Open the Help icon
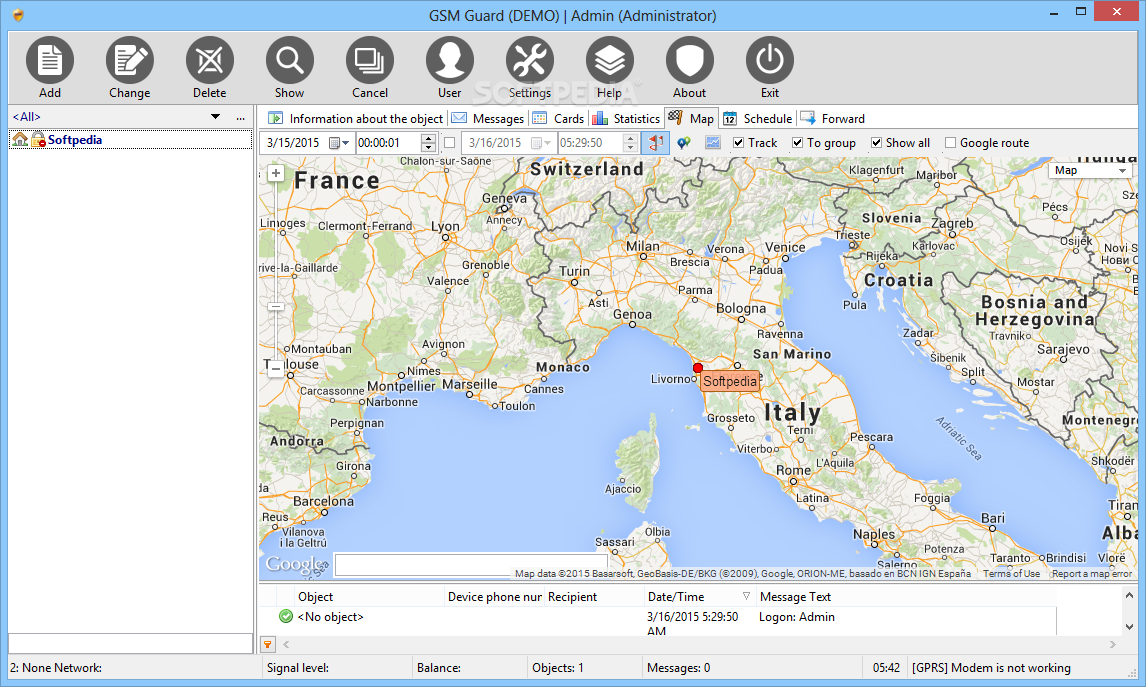This screenshot has width=1146, height=687. 610,60
